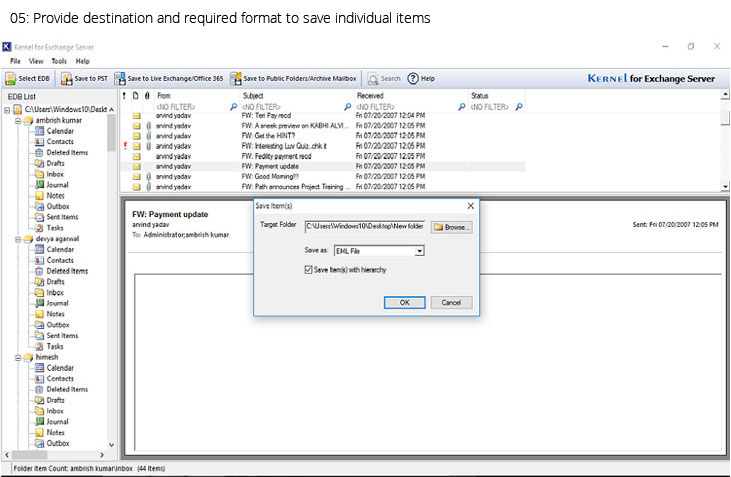Open himesh's Calendar folder
The height and width of the screenshot is (477, 731).
click(x=60, y=368)
